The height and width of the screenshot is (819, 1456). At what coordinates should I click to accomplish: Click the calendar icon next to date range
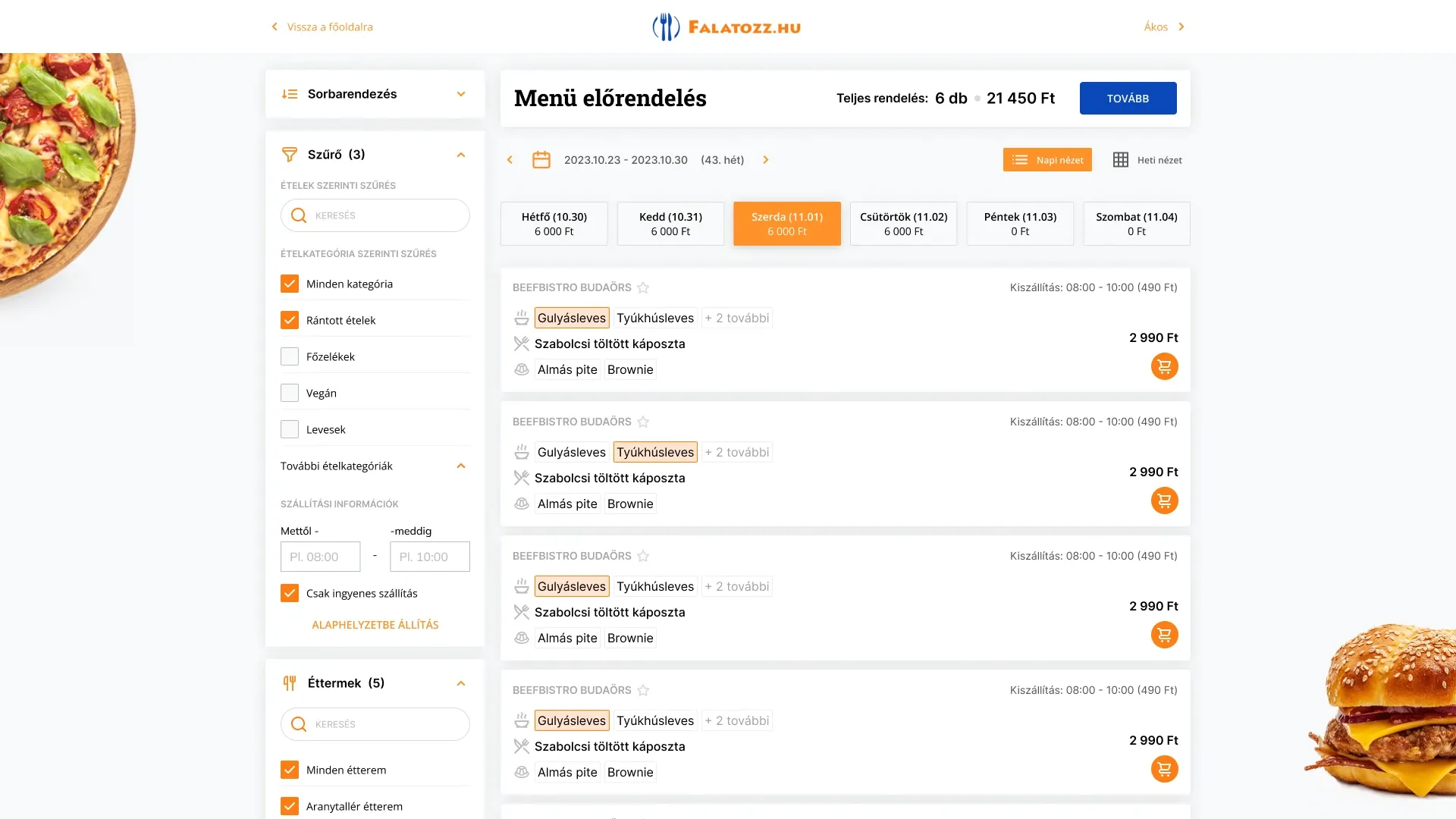point(541,160)
